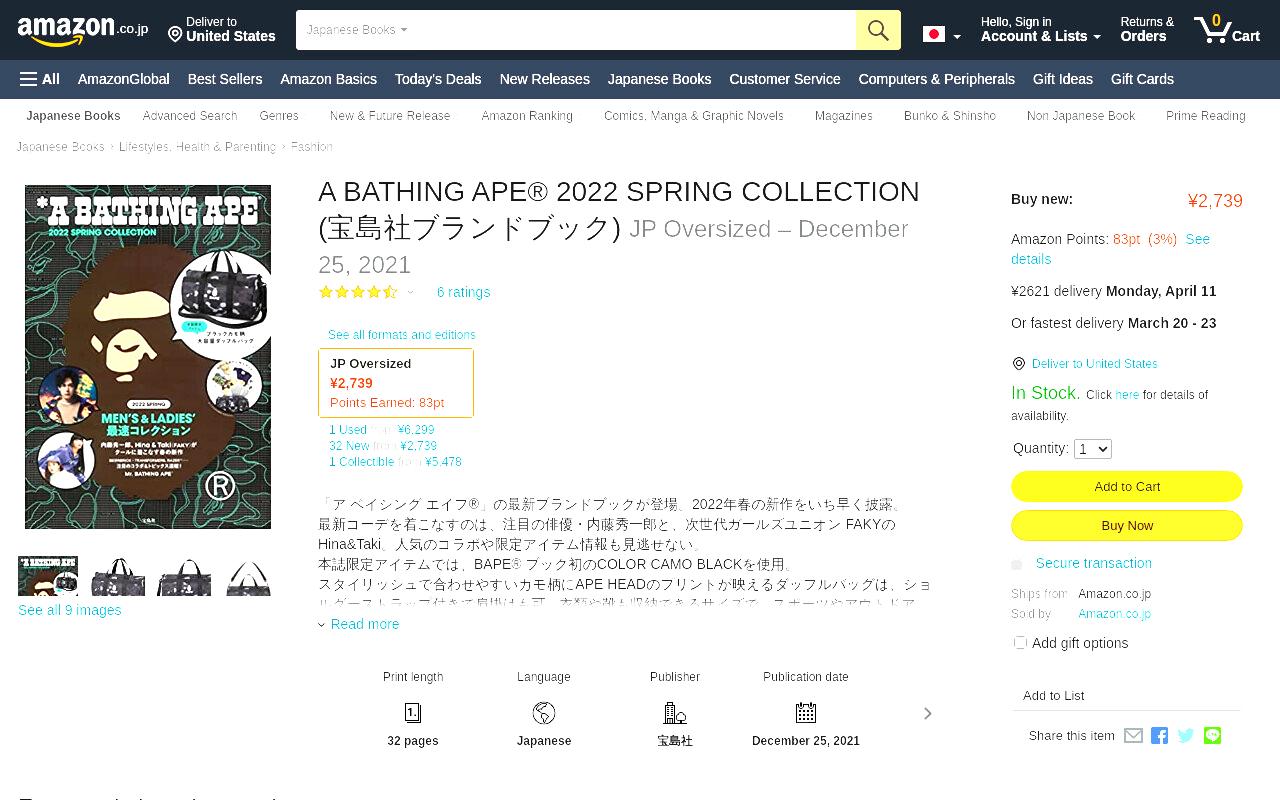1280x800 pixels.
Task: Select Comics, Manga & Graphic Novels subnav link
Action: click(x=694, y=116)
